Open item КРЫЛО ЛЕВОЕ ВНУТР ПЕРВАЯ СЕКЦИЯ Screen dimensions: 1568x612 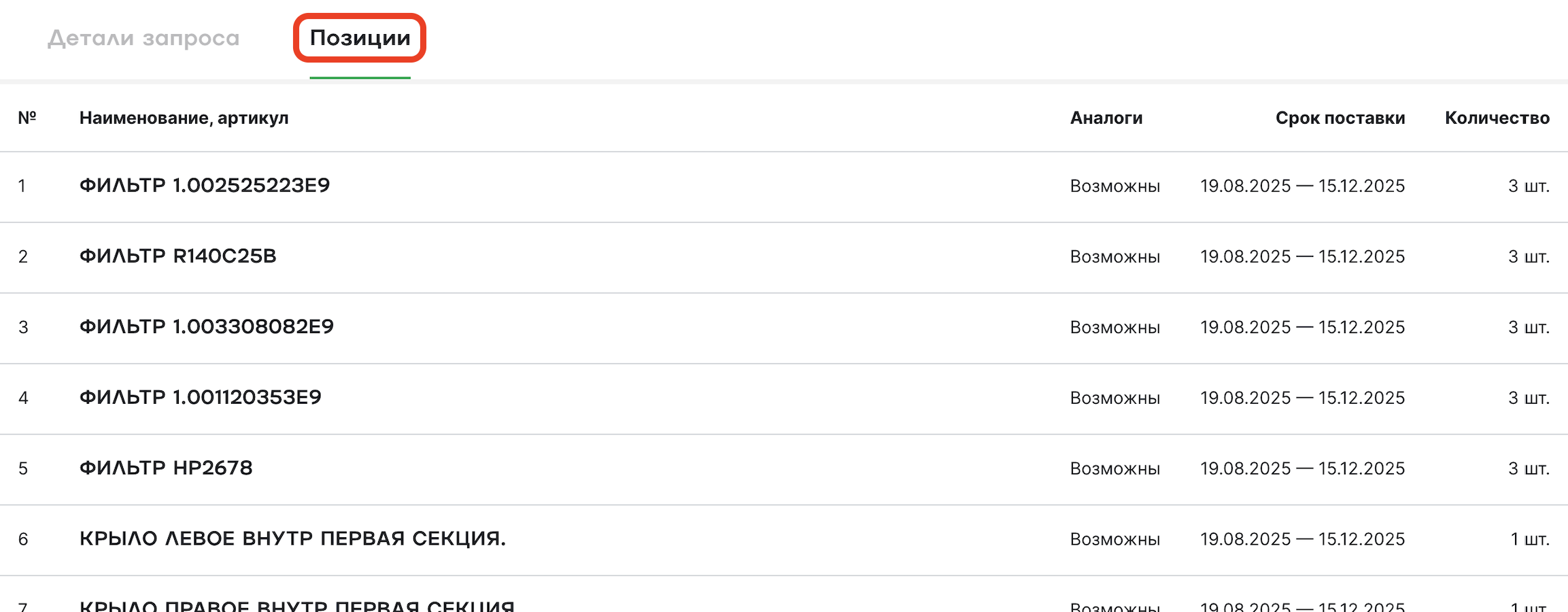292,539
